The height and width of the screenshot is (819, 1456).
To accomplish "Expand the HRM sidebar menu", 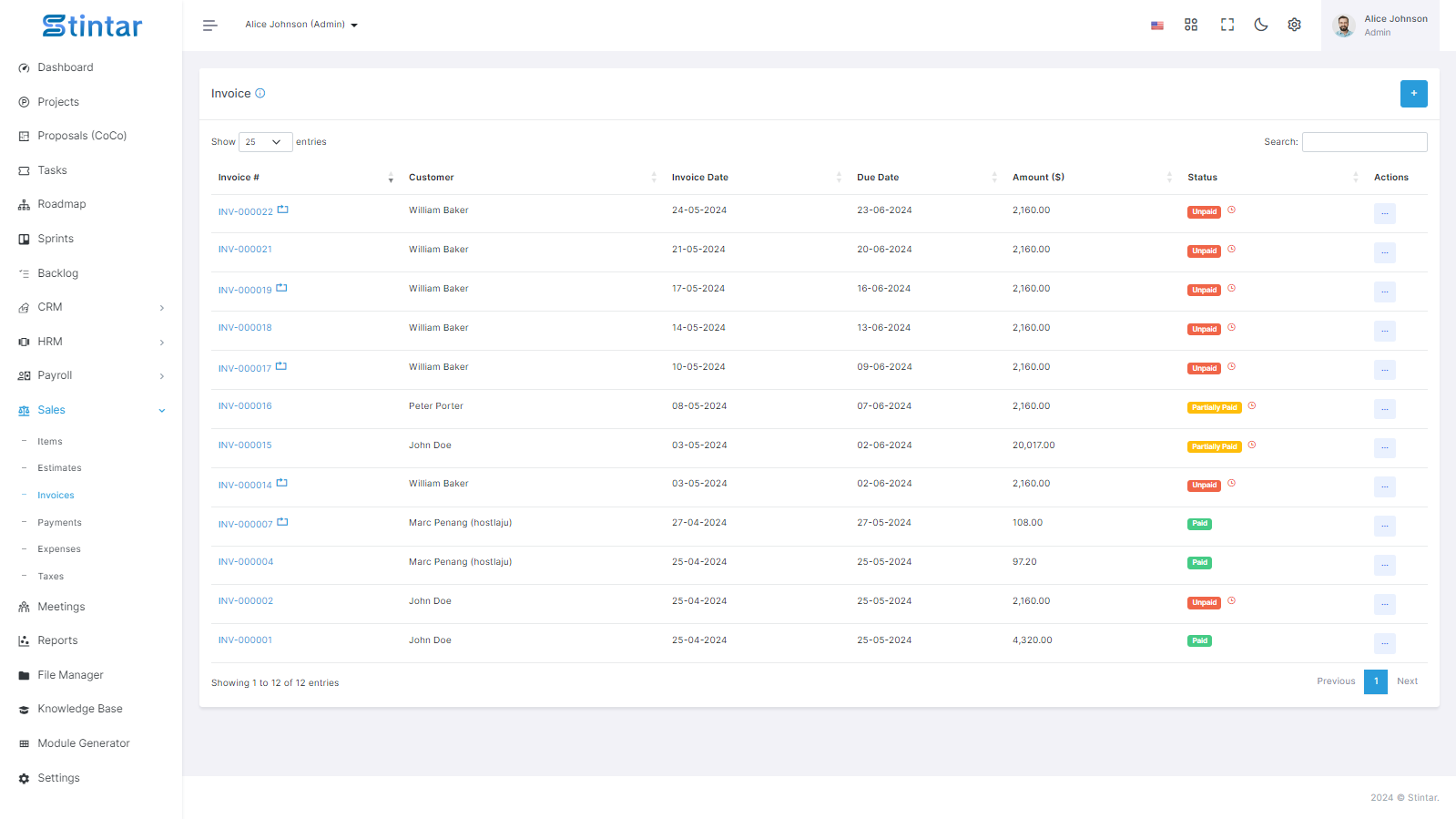I will coord(91,342).
